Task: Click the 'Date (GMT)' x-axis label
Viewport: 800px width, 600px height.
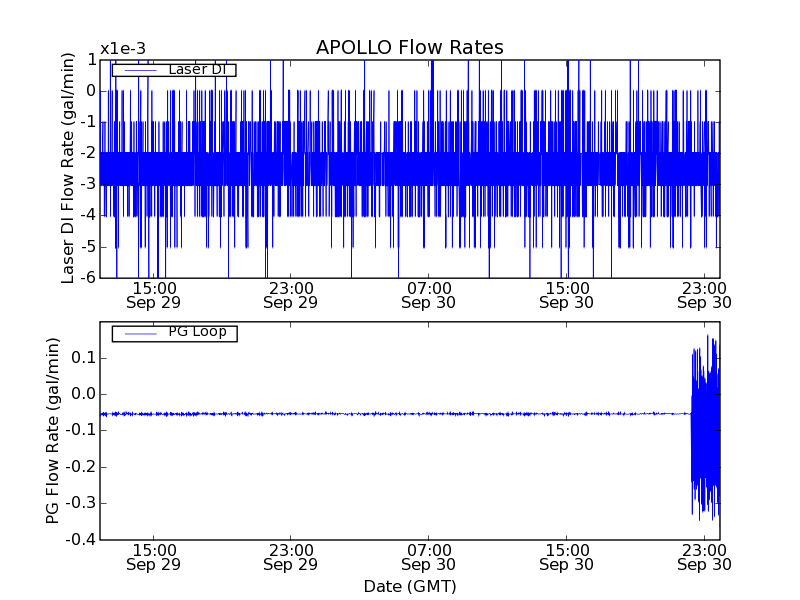Action: (410, 586)
